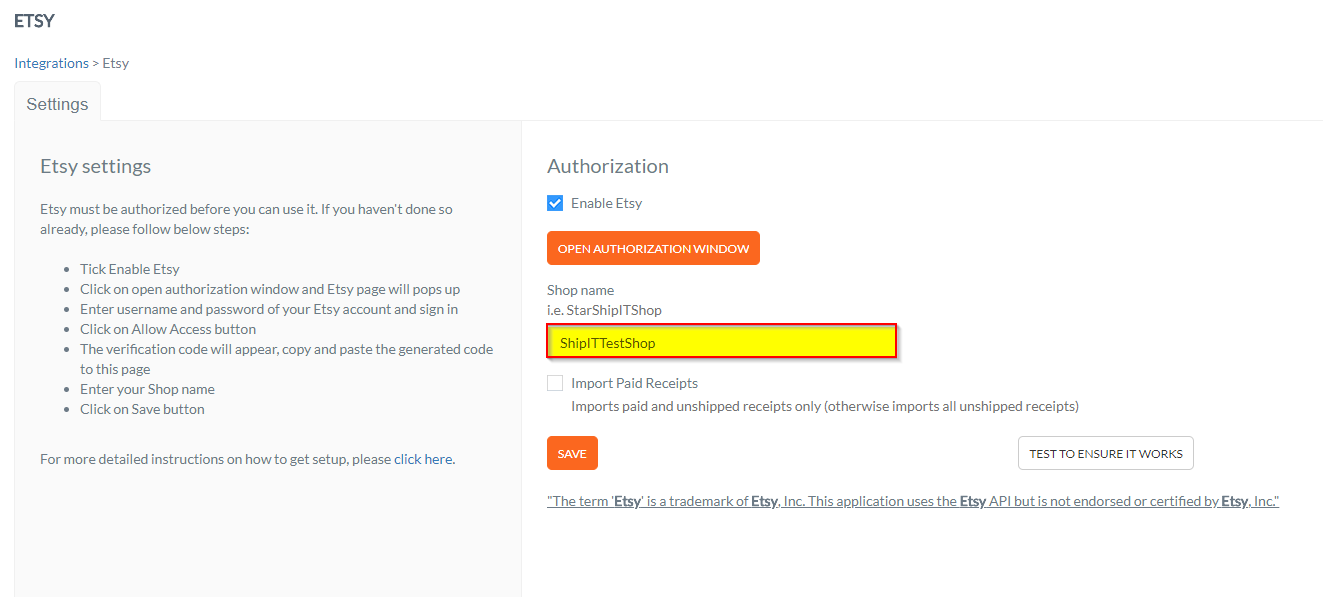
Task: Click the Shop name input field
Action: click(x=721, y=342)
